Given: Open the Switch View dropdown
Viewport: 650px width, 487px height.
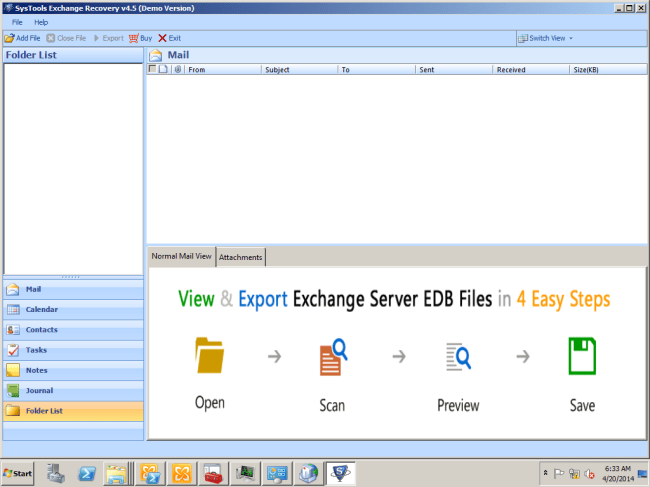Looking at the screenshot, I should (x=546, y=38).
